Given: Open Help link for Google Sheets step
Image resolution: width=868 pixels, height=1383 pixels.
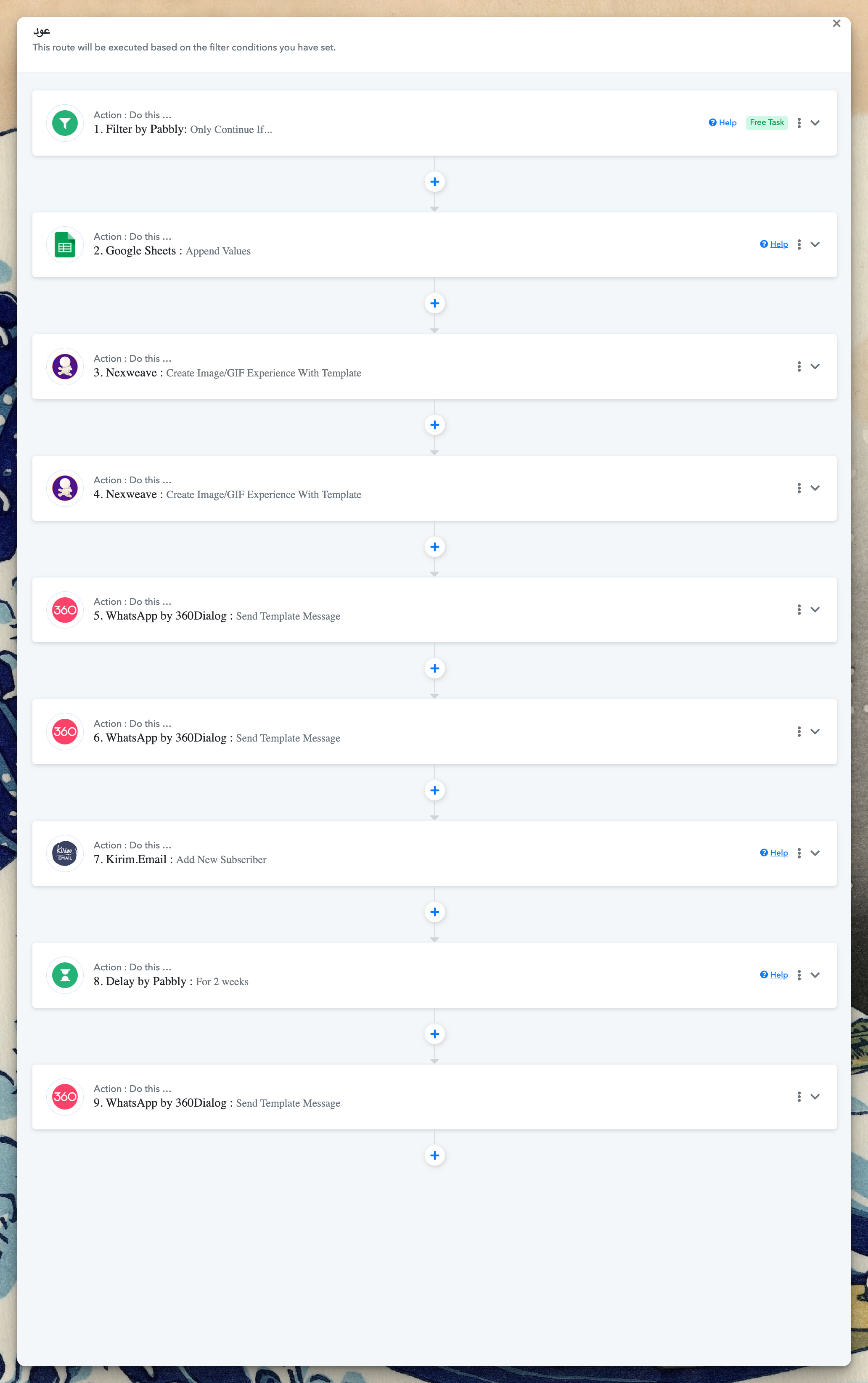Looking at the screenshot, I should [x=774, y=244].
